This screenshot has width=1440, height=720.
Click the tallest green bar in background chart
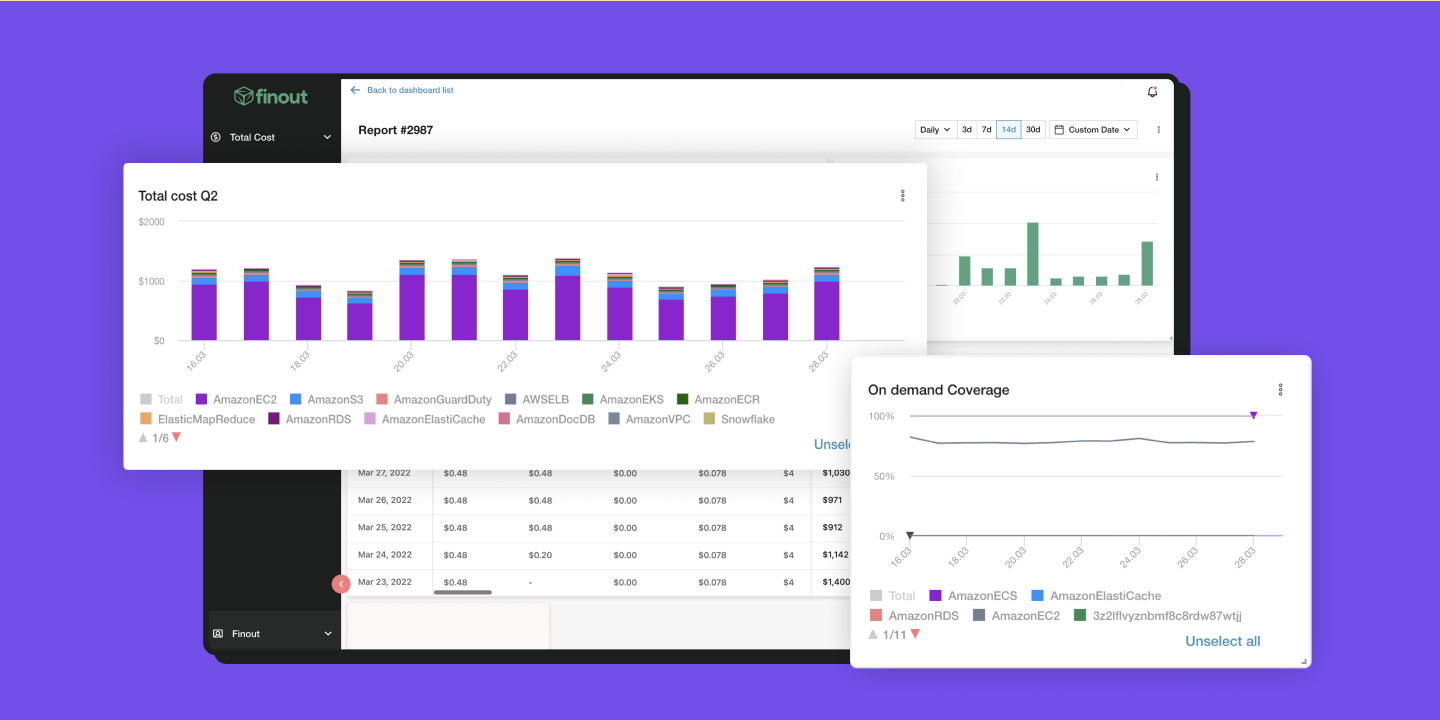(1033, 254)
